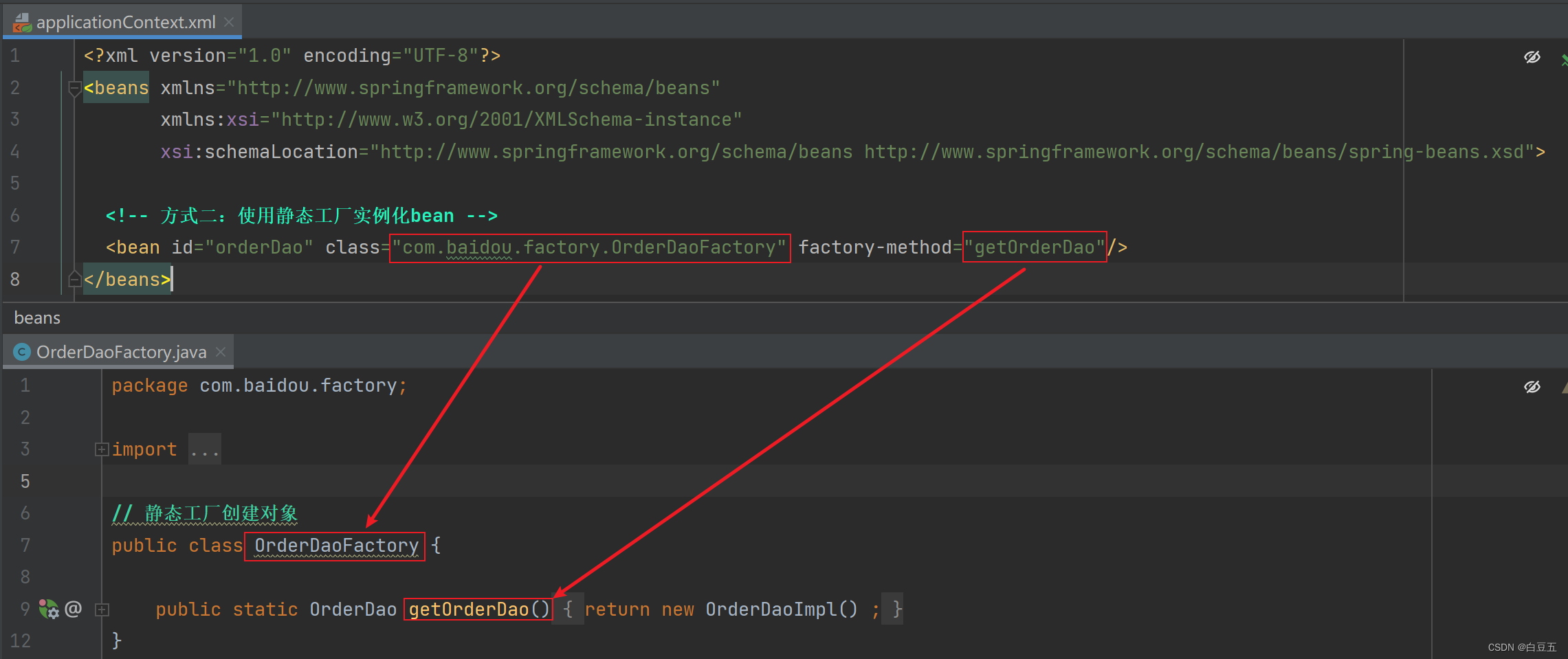The height and width of the screenshot is (659, 1568).
Task: Click the 'xmlns:xsi' attribute name
Action: (210, 120)
